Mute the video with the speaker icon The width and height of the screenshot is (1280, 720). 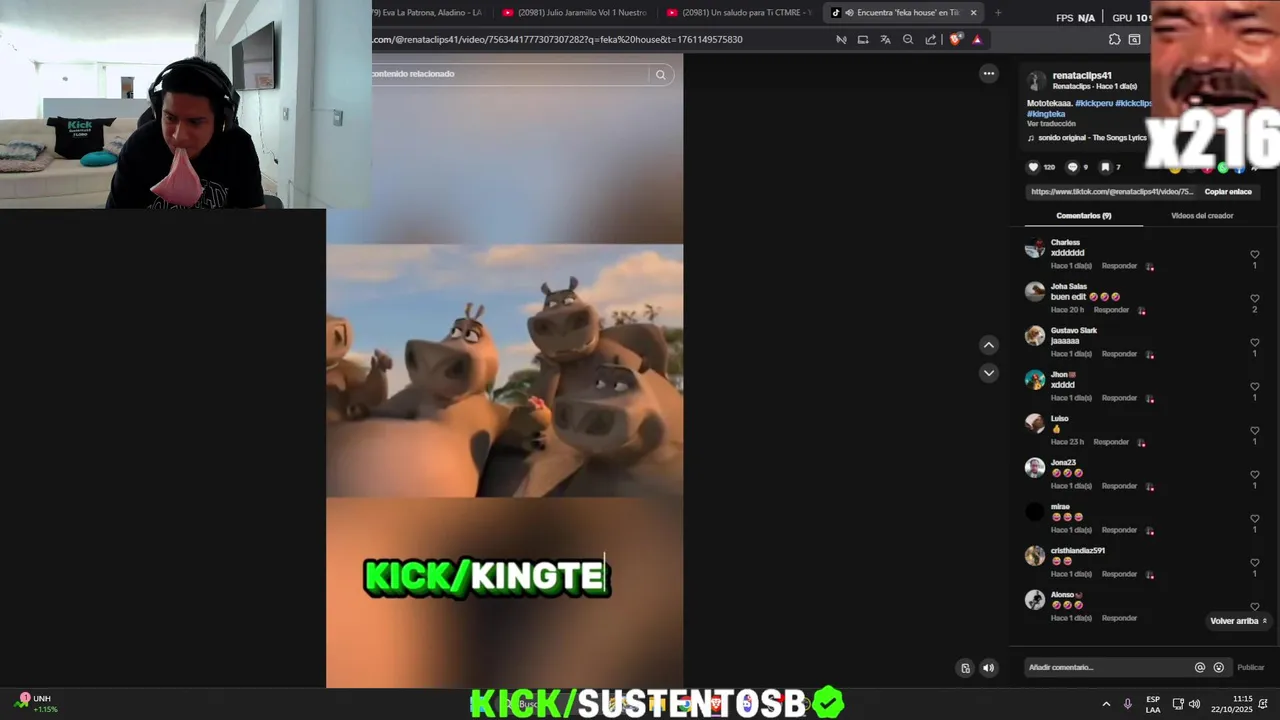click(x=988, y=668)
